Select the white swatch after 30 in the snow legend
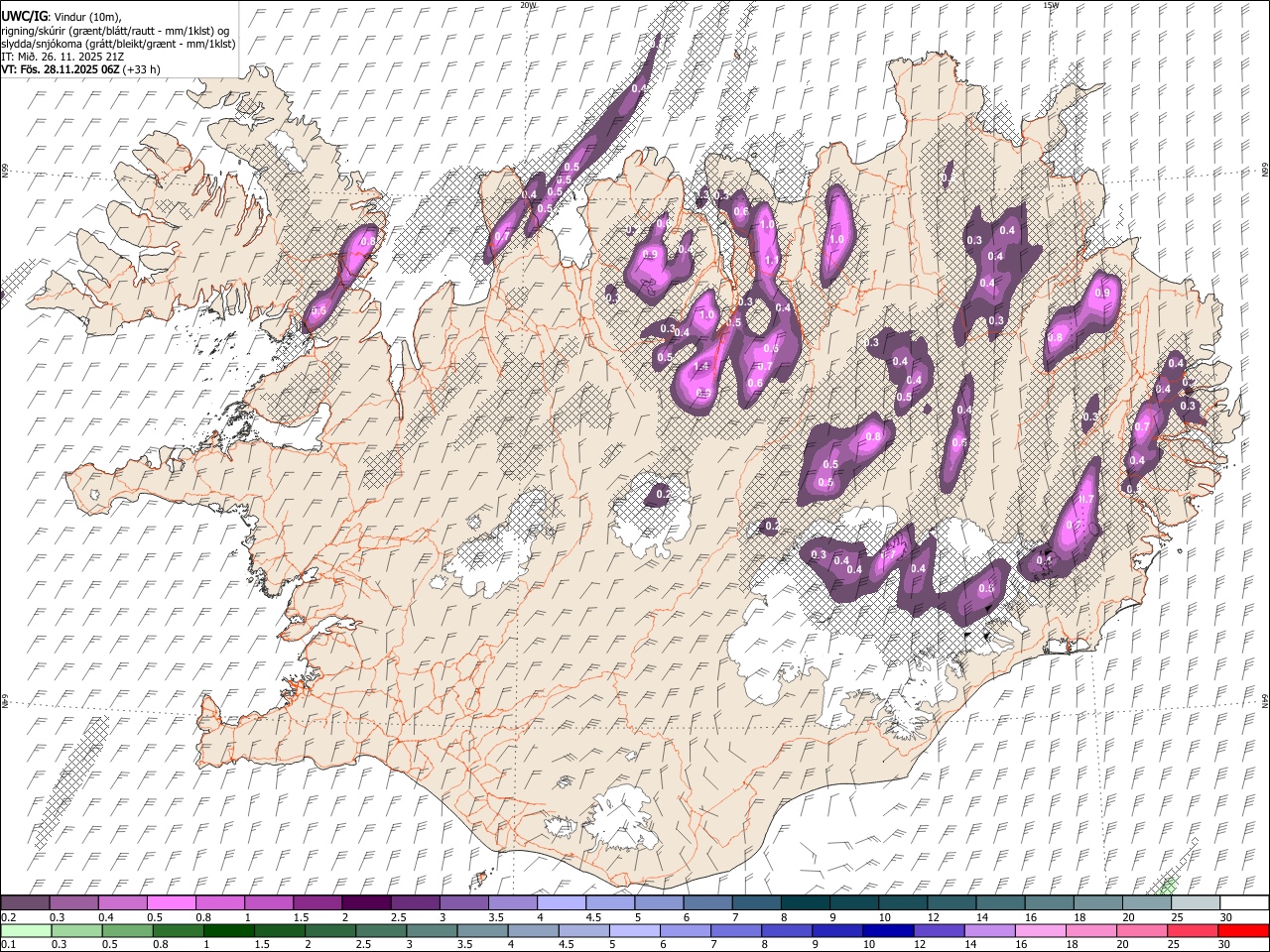 (1243, 902)
